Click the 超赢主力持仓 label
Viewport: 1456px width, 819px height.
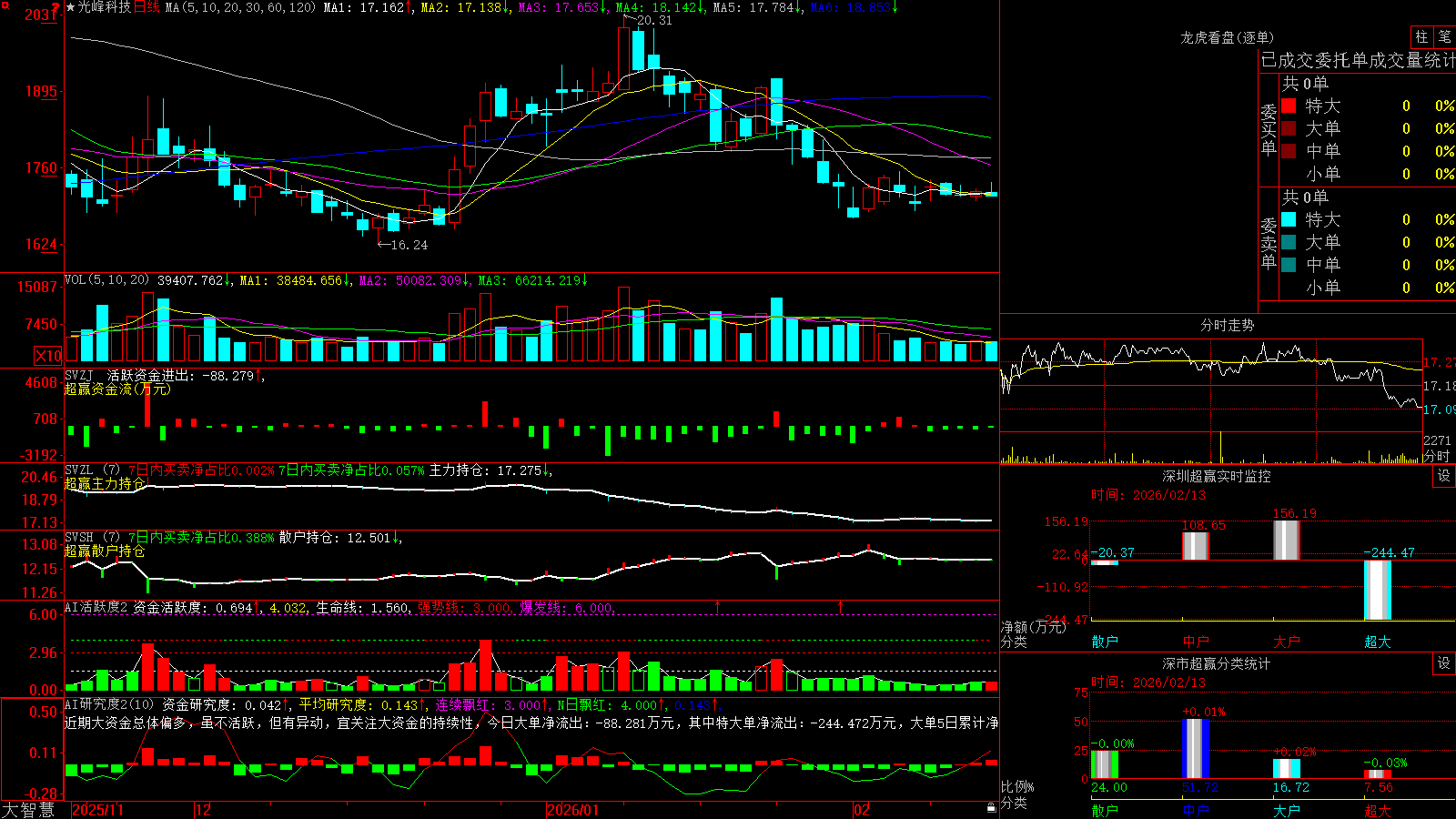point(105,483)
